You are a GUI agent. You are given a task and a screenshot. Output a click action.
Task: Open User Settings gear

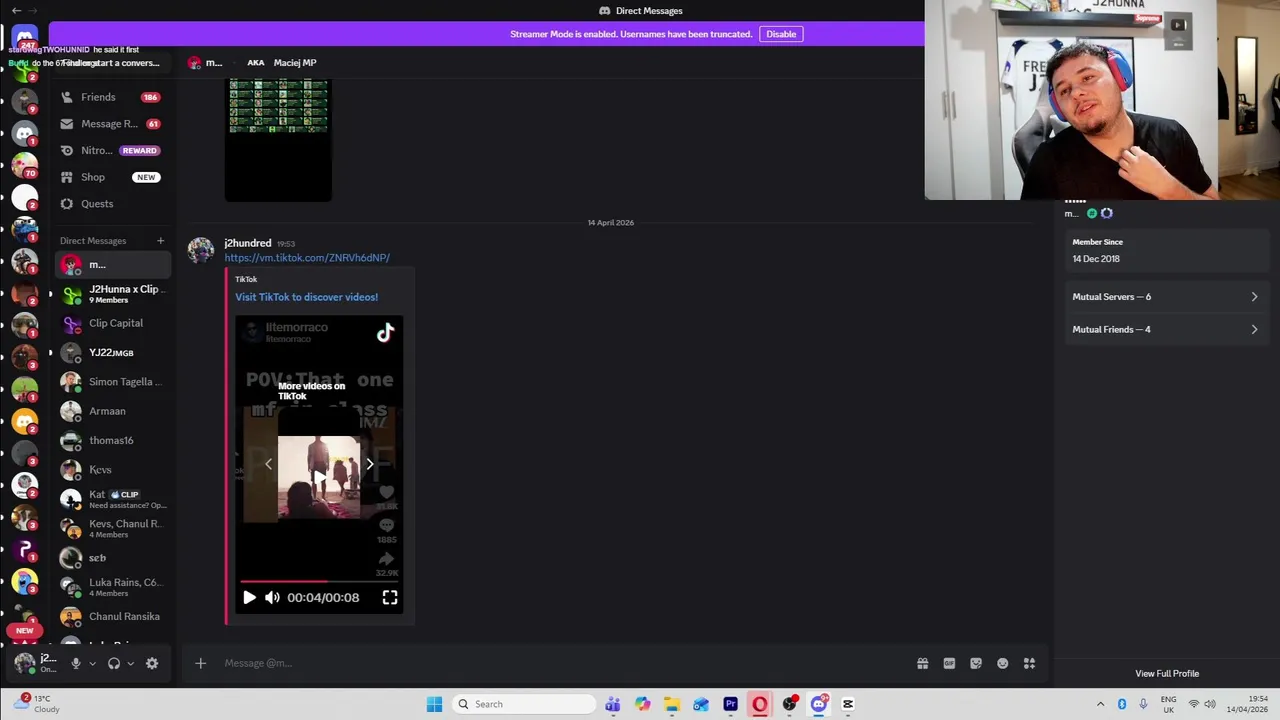152,663
